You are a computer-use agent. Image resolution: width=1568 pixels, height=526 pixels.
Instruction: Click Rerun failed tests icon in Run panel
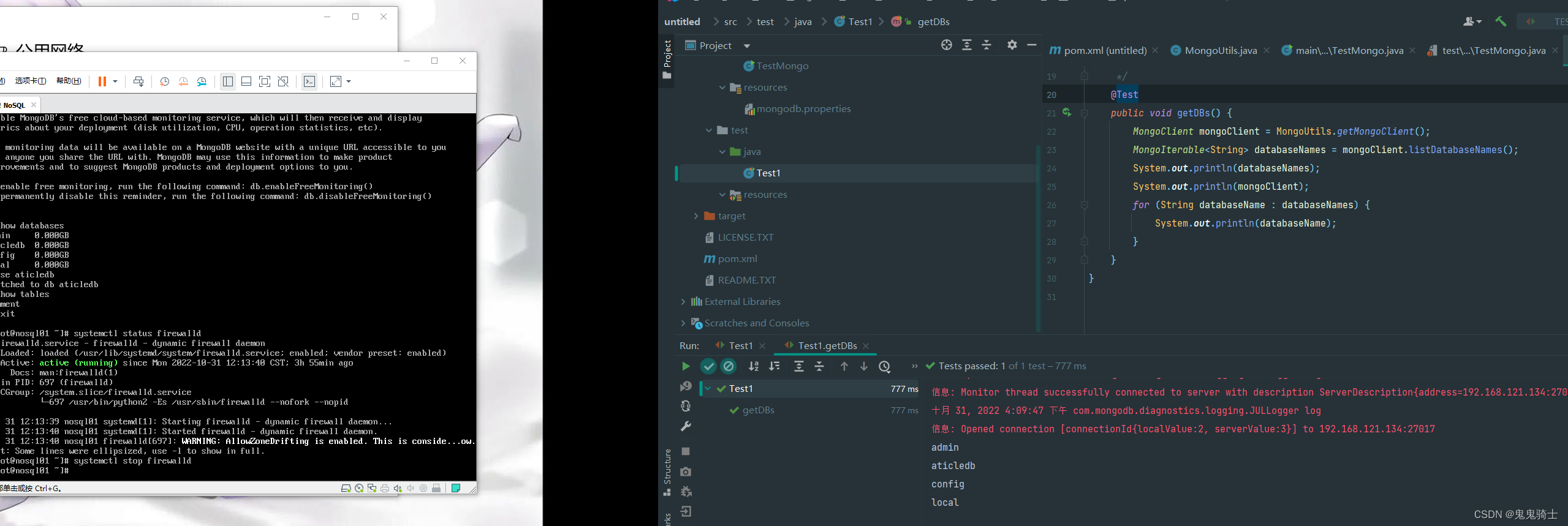pyautogui.click(x=686, y=386)
